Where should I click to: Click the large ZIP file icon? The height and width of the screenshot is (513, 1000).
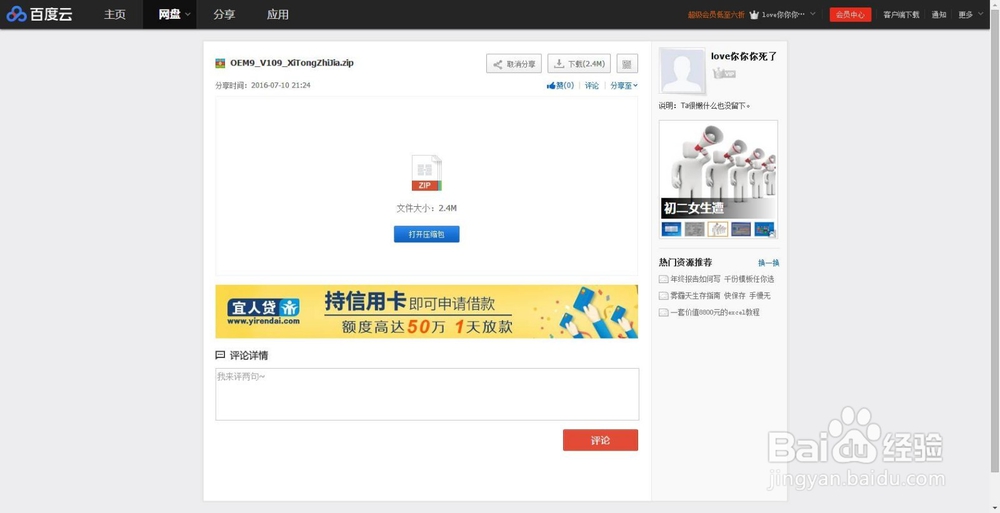click(427, 173)
